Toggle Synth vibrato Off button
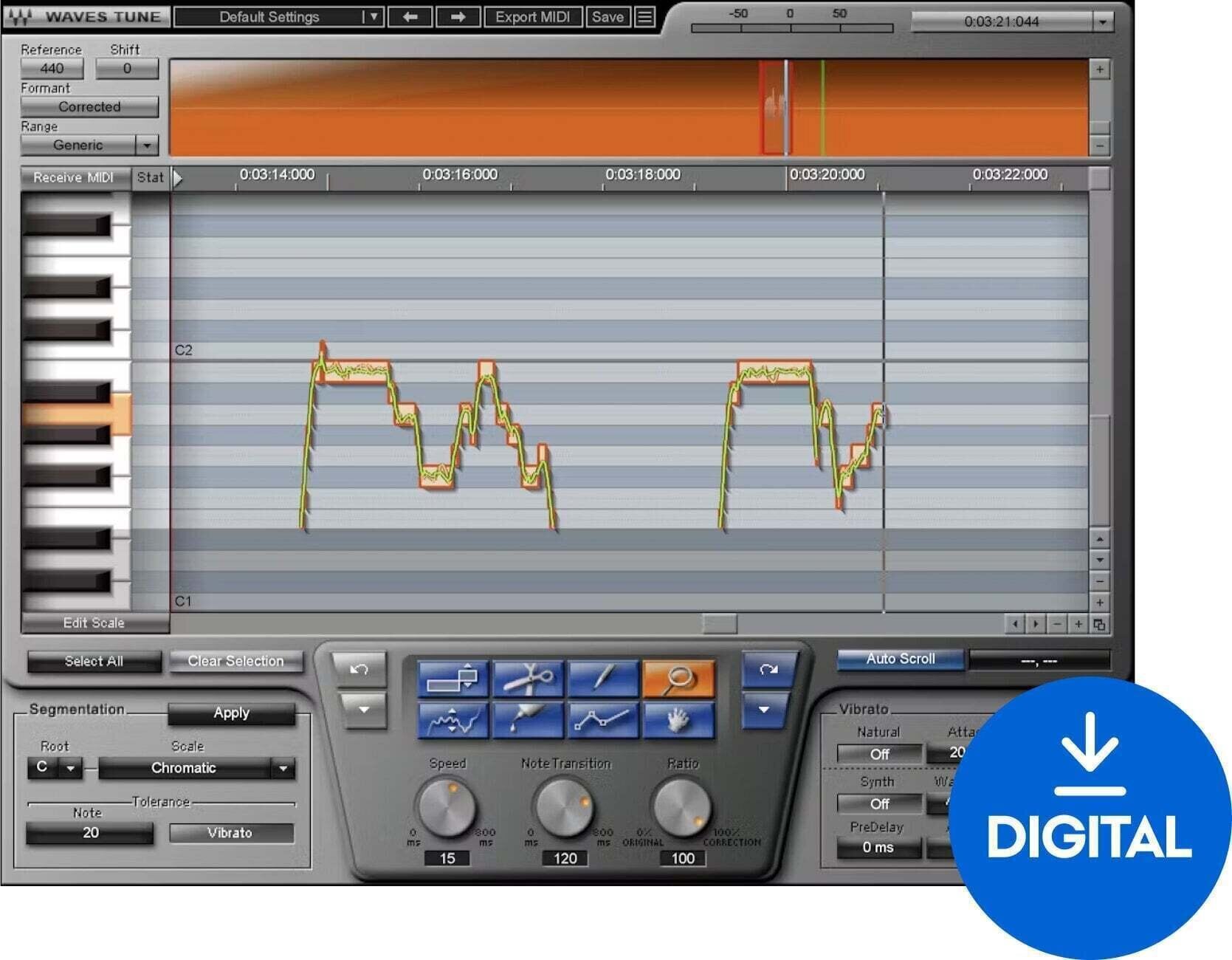1232x960 pixels. pyautogui.click(x=879, y=803)
